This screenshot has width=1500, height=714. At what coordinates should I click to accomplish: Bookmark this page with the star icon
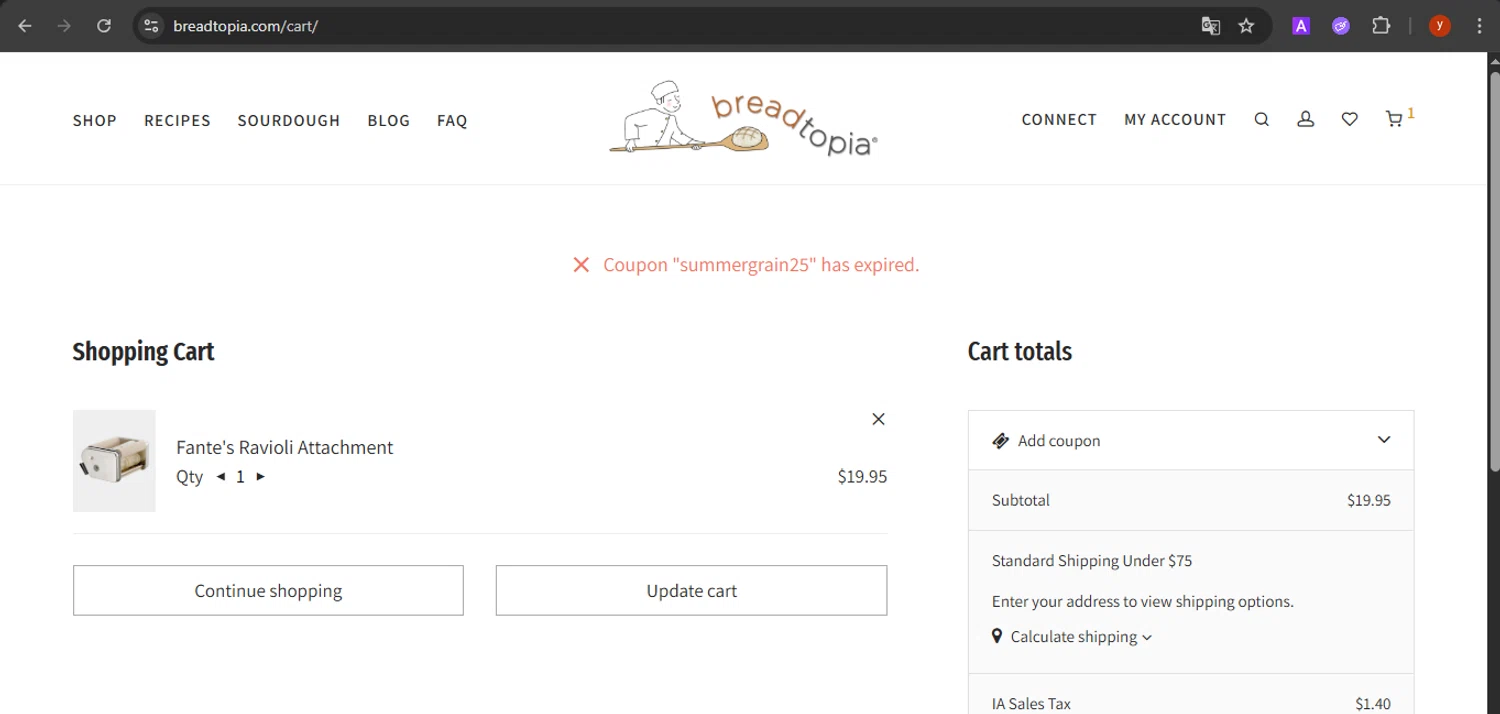[1246, 26]
